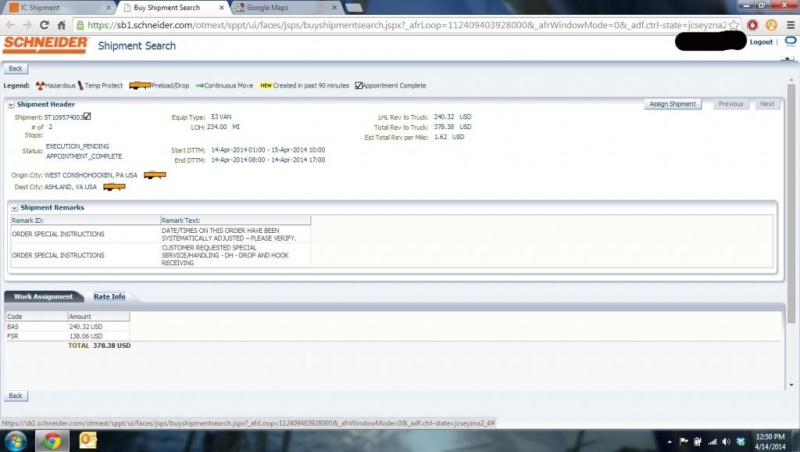Switch to the Rate Info tab
The image size is (800, 452).
(x=109, y=297)
